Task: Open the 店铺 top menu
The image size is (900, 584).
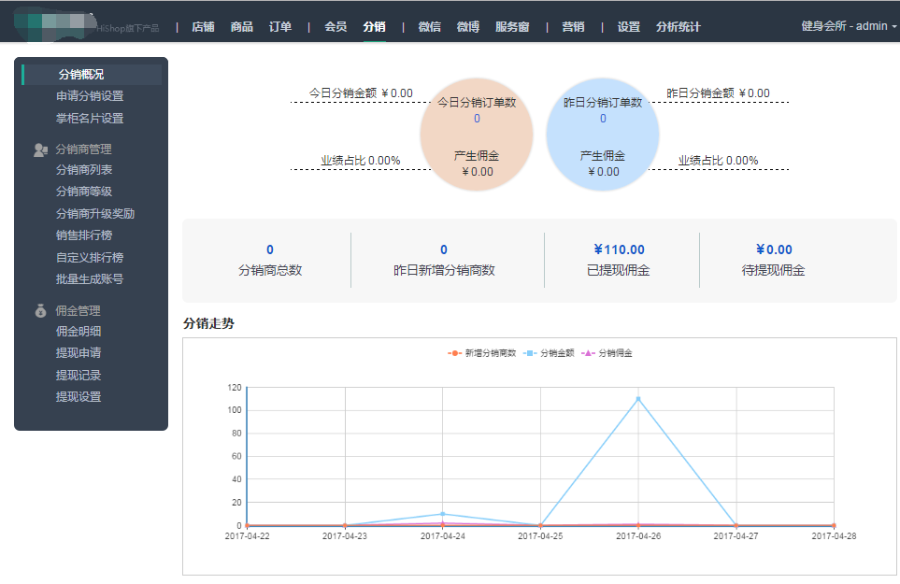Action: [203, 27]
